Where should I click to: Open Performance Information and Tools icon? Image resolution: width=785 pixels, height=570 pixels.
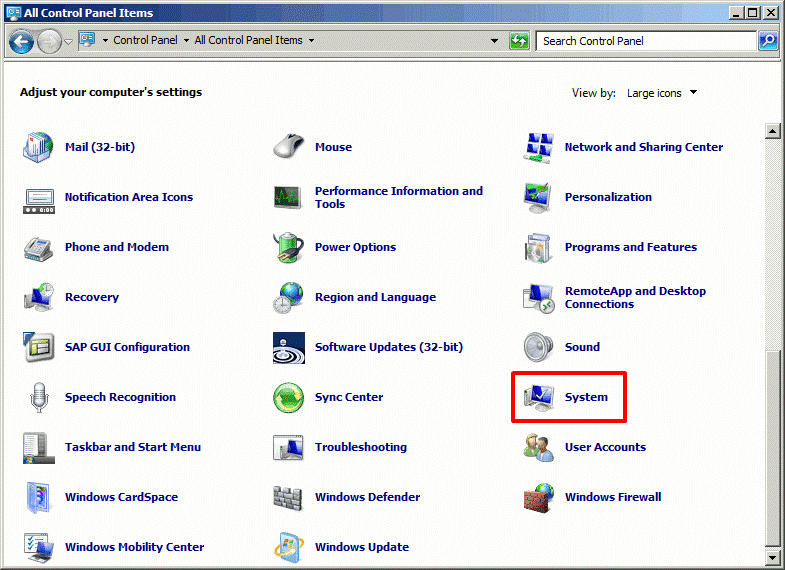pos(288,197)
